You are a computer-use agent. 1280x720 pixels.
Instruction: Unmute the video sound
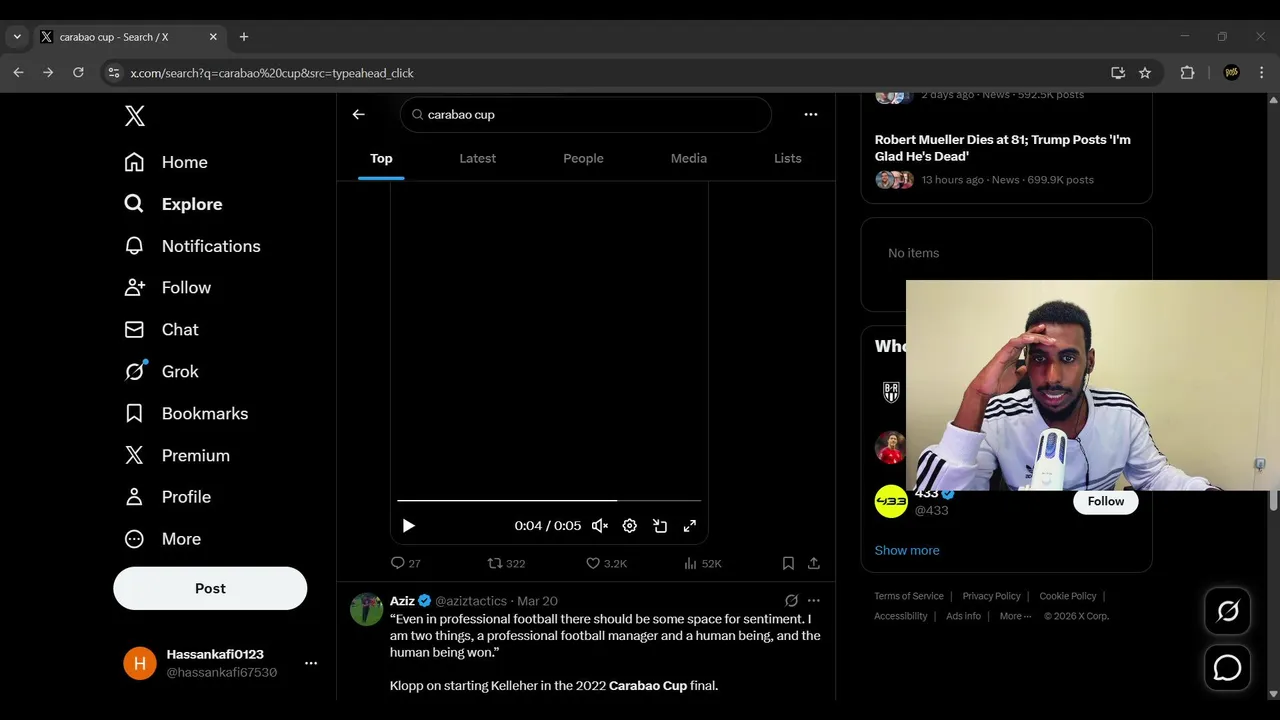tap(600, 526)
